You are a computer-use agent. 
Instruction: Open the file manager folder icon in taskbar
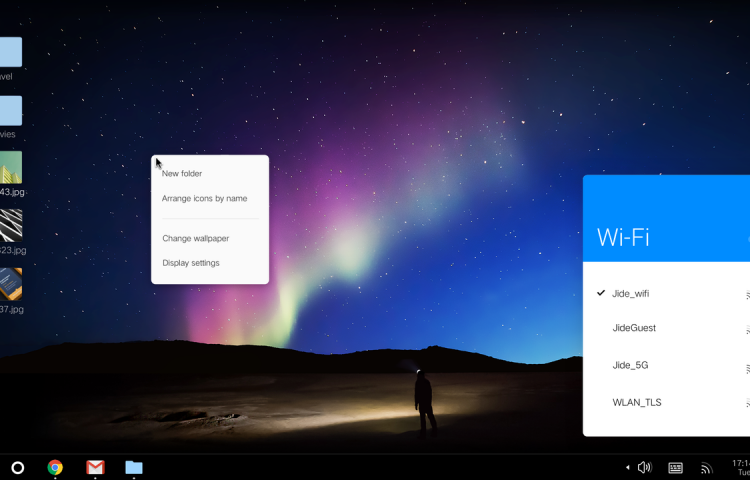tap(134, 467)
